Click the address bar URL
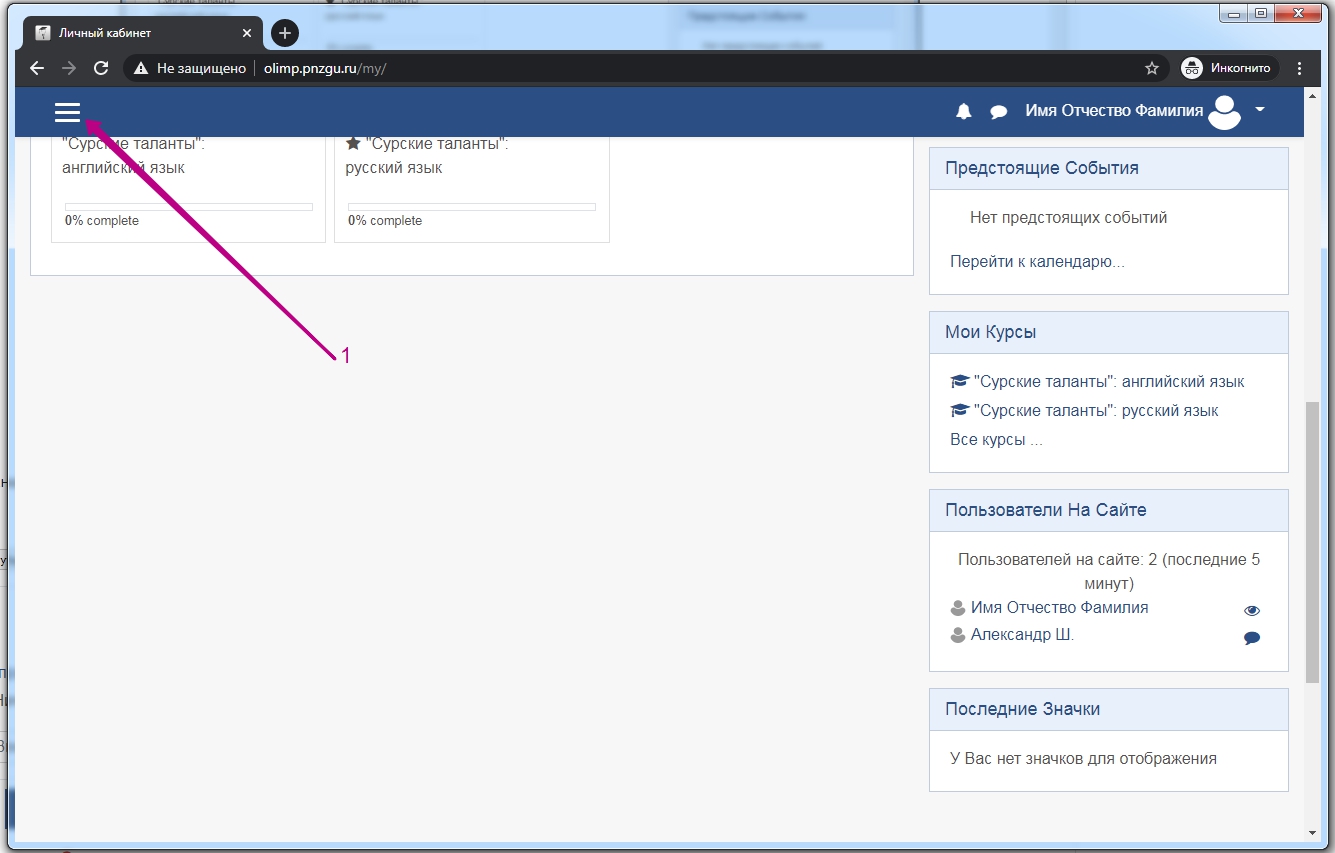The image size is (1335, 853). [x=324, y=68]
